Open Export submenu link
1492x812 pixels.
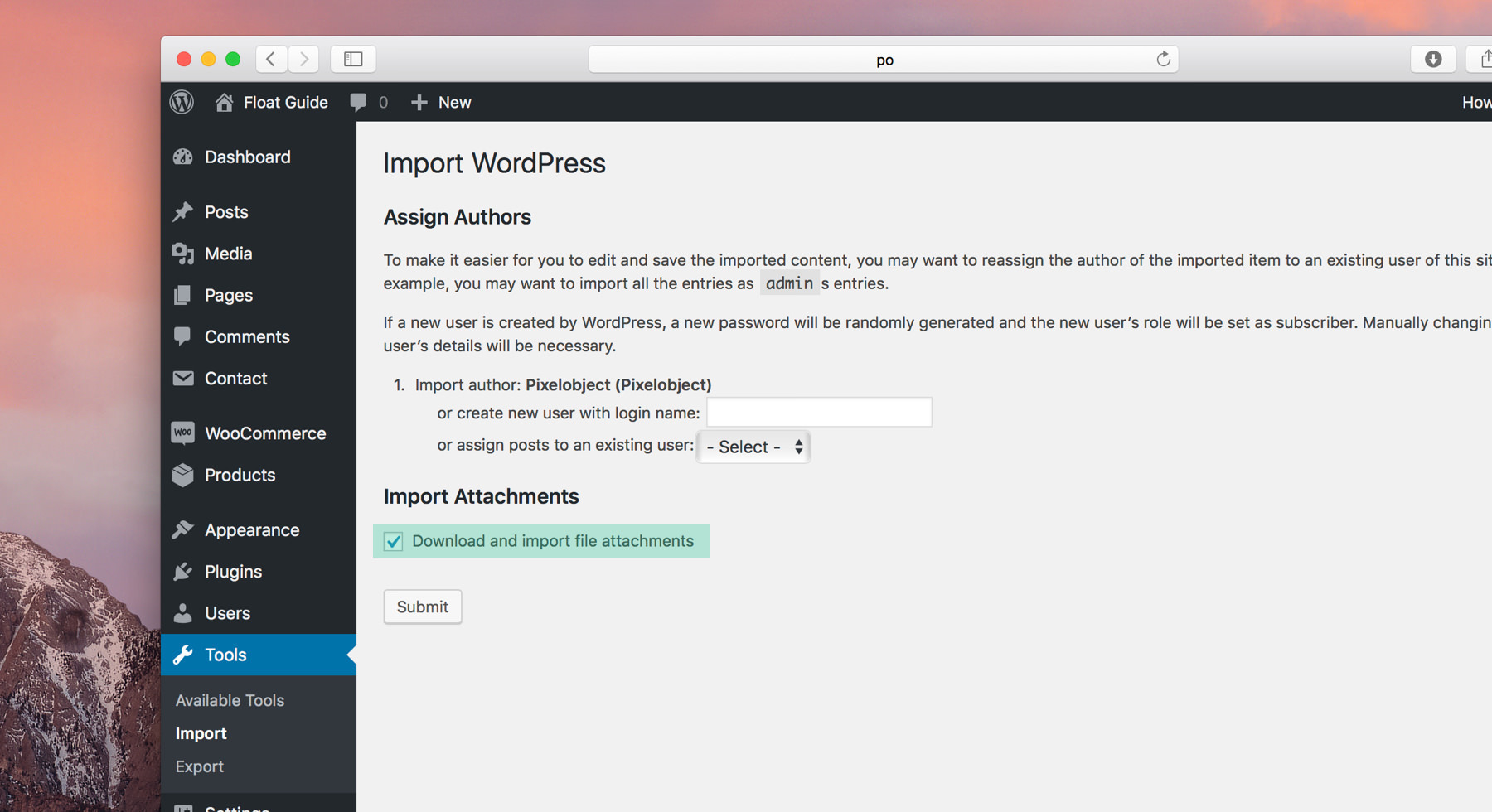pyautogui.click(x=199, y=766)
